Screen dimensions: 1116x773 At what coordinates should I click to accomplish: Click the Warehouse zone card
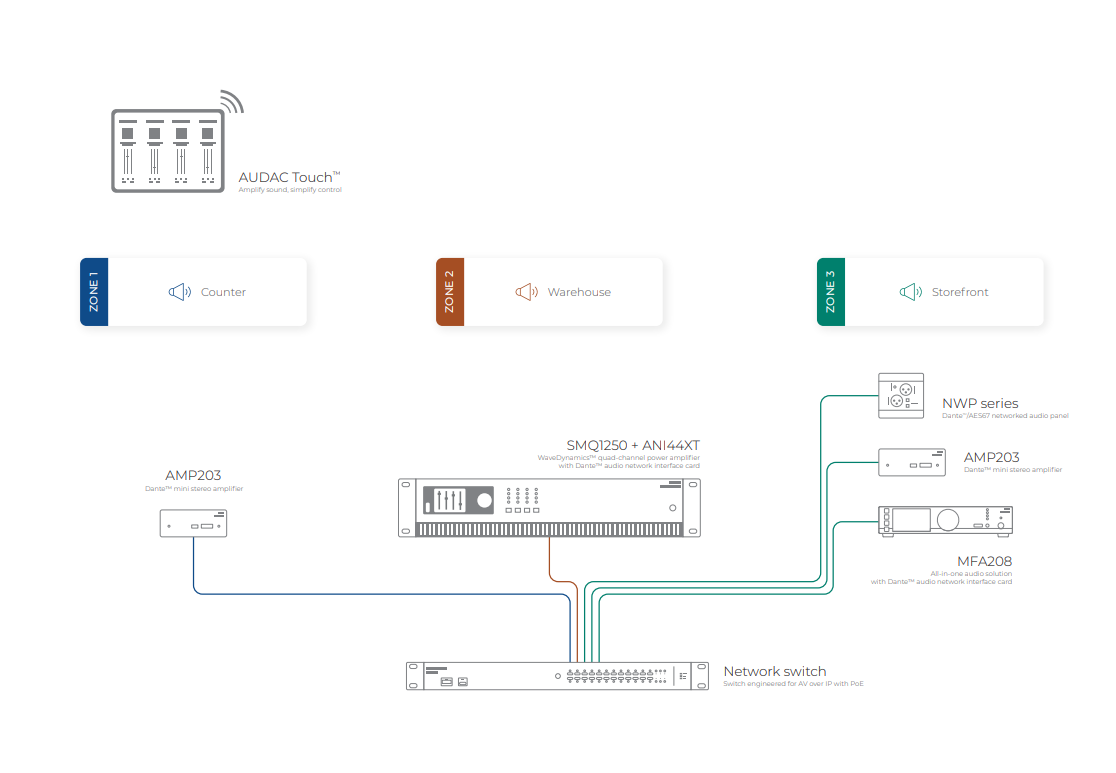tap(549, 292)
